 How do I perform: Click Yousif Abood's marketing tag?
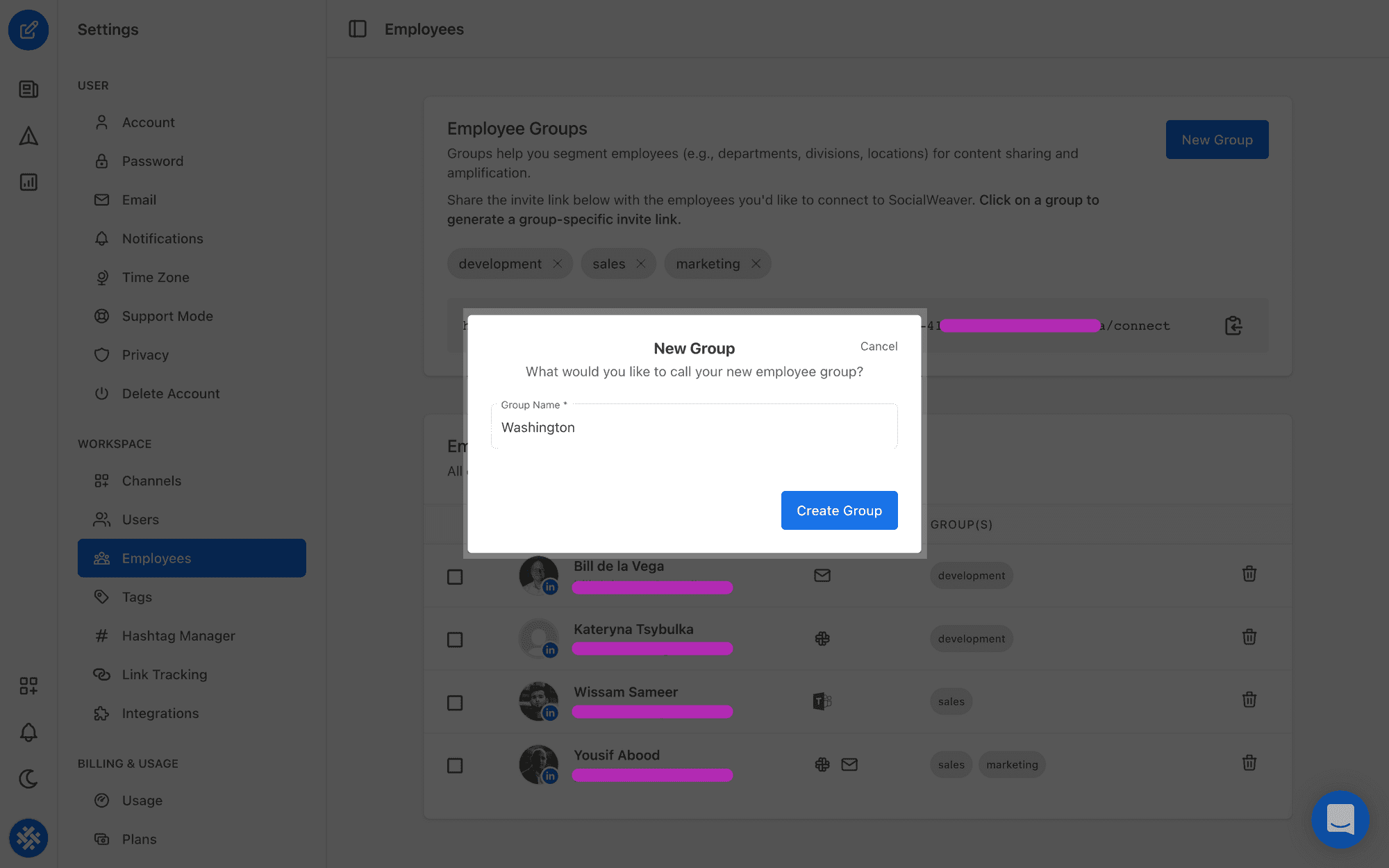click(1012, 765)
